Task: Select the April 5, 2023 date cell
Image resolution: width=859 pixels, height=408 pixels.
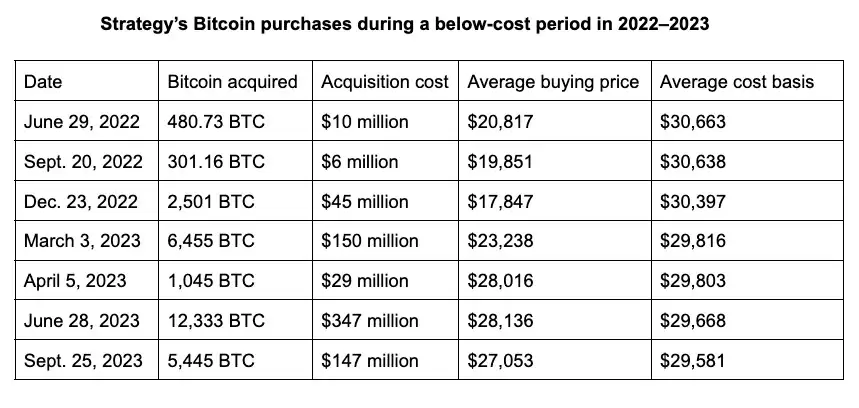Action: click(x=75, y=281)
